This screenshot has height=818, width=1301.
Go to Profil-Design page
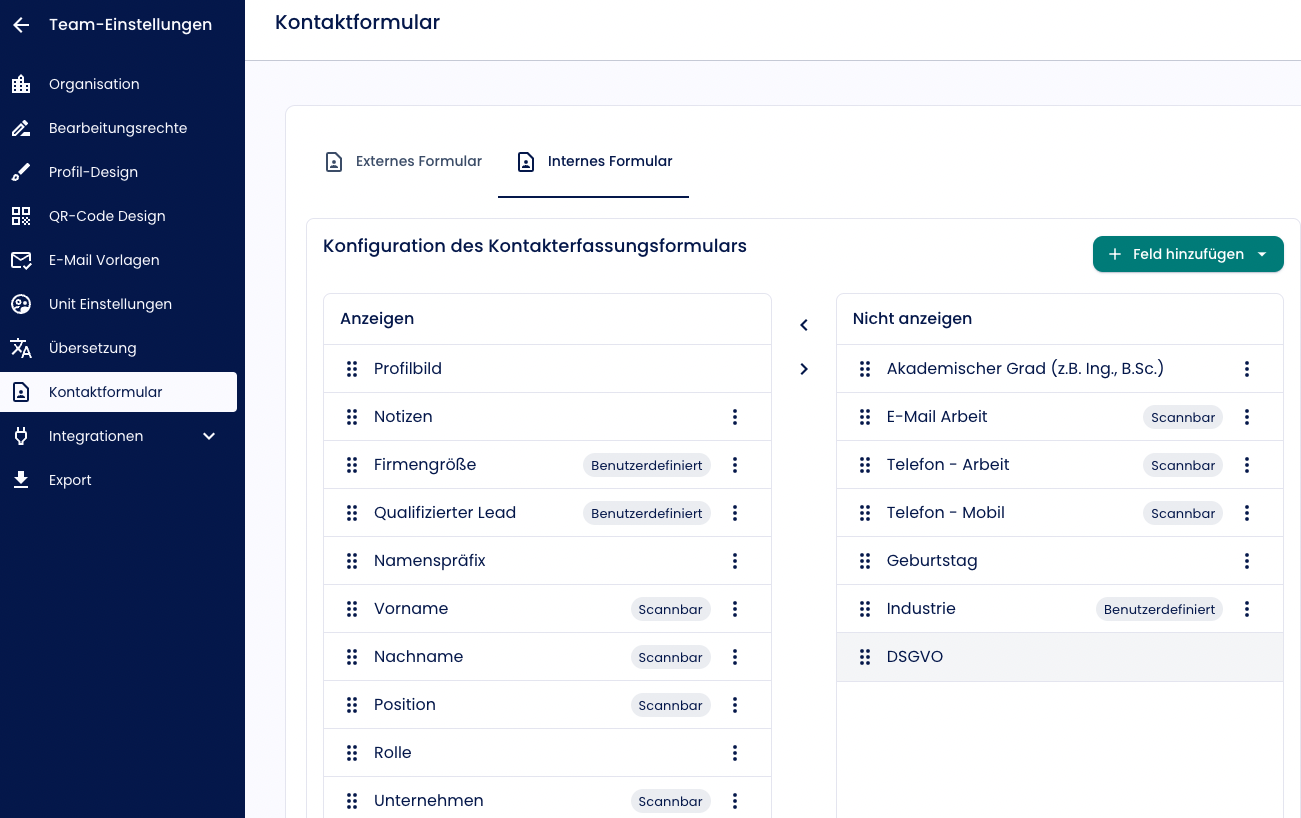pos(118,172)
